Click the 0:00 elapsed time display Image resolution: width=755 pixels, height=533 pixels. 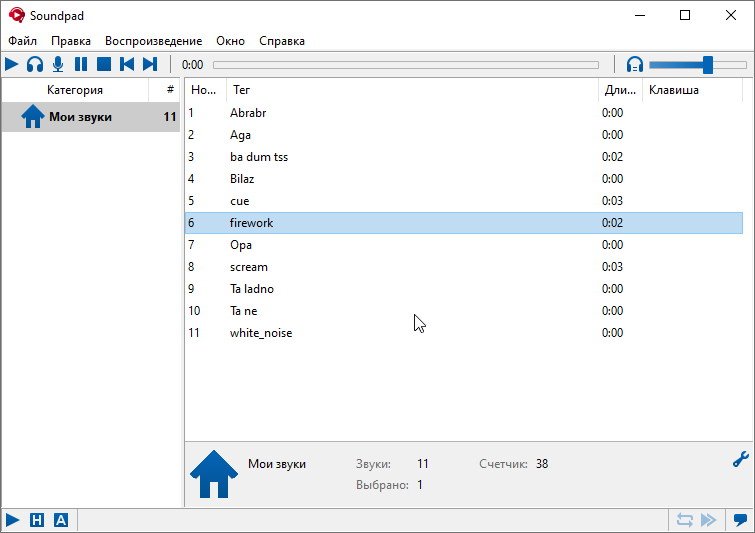pyautogui.click(x=192, y=65)
